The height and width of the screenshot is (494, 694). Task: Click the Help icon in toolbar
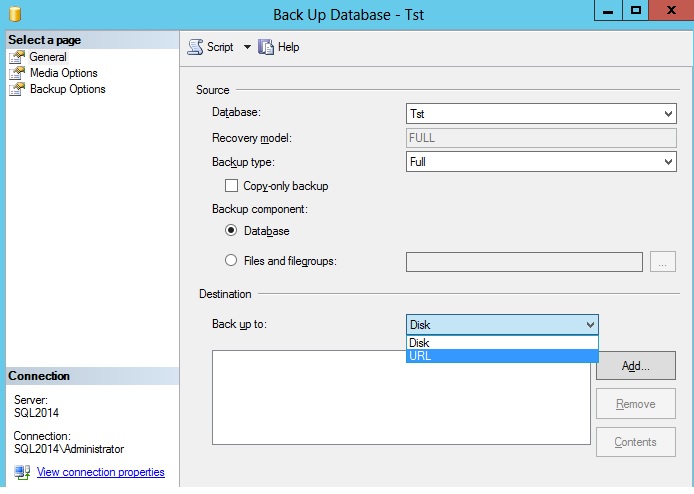(266, 47)
